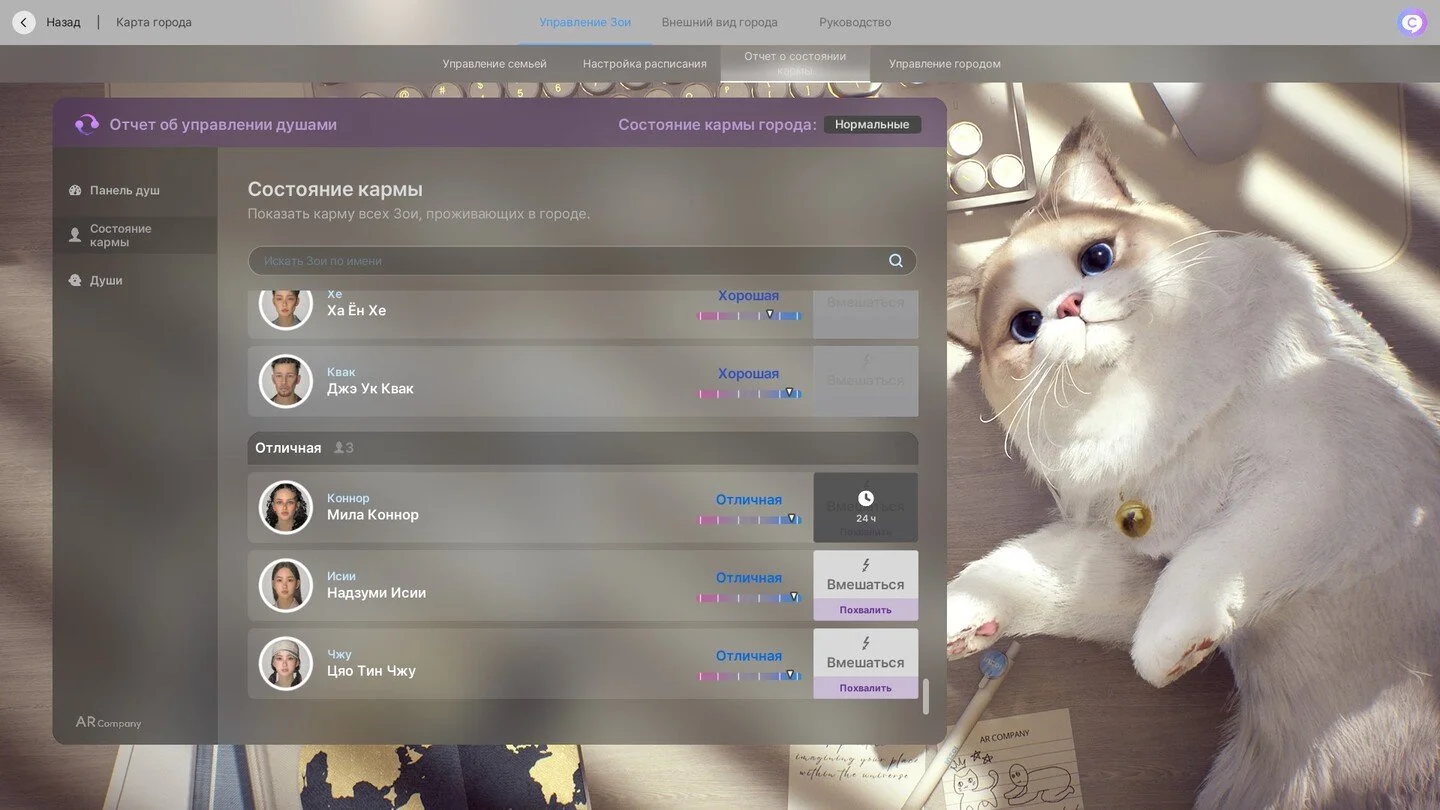This screenshot has width=1440, height=810.
Task: Click the greyed Вмешаться button for Ха Ён Хе
Action: [x=866, y=314]
